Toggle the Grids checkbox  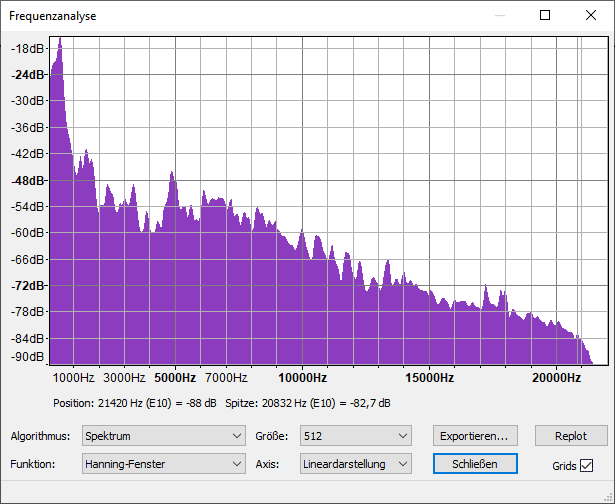pyautogui.click(x=586, y=466)
